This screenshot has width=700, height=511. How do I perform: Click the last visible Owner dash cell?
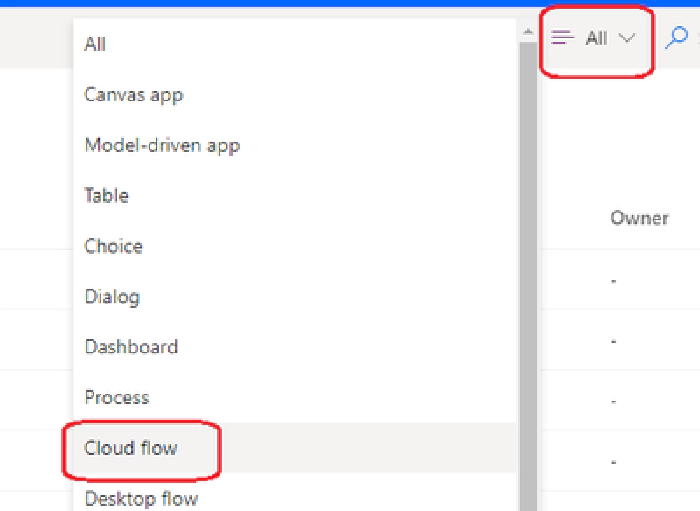tap(613, 462)
